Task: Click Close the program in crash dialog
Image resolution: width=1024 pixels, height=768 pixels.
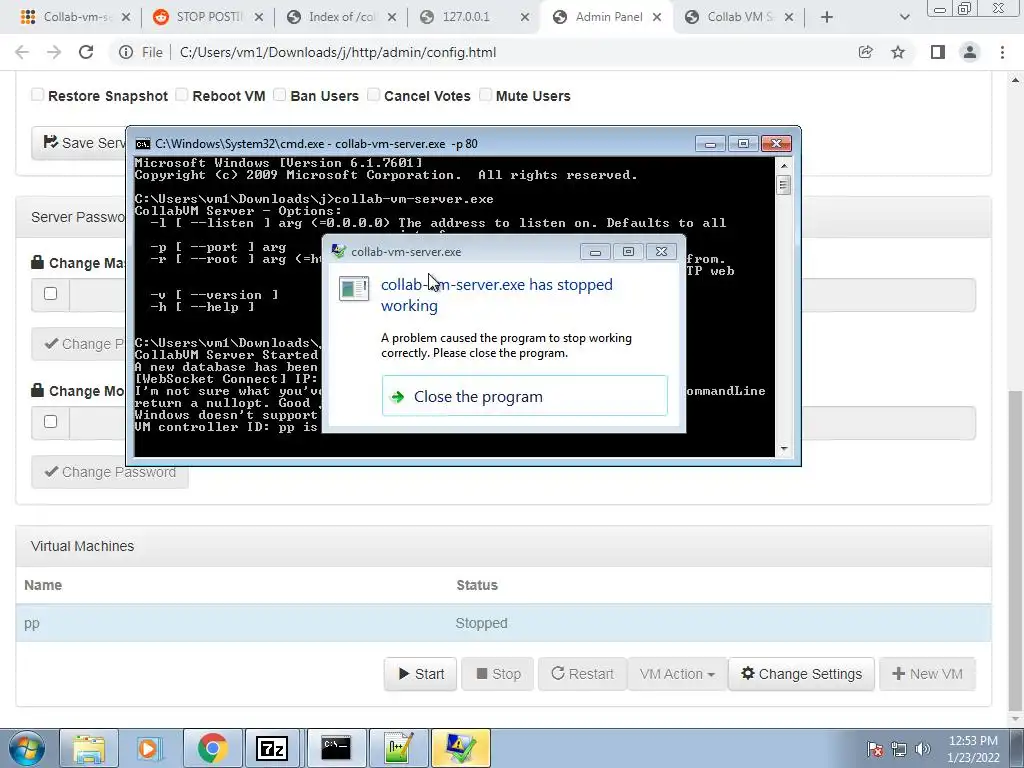Action: tap(524, 396)
